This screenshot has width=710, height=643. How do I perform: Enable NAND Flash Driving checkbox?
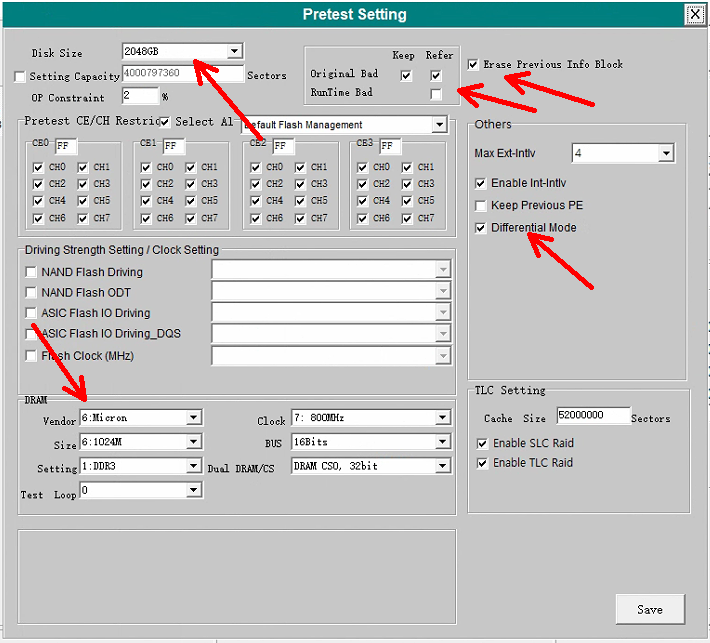click(x=31, y=272)
